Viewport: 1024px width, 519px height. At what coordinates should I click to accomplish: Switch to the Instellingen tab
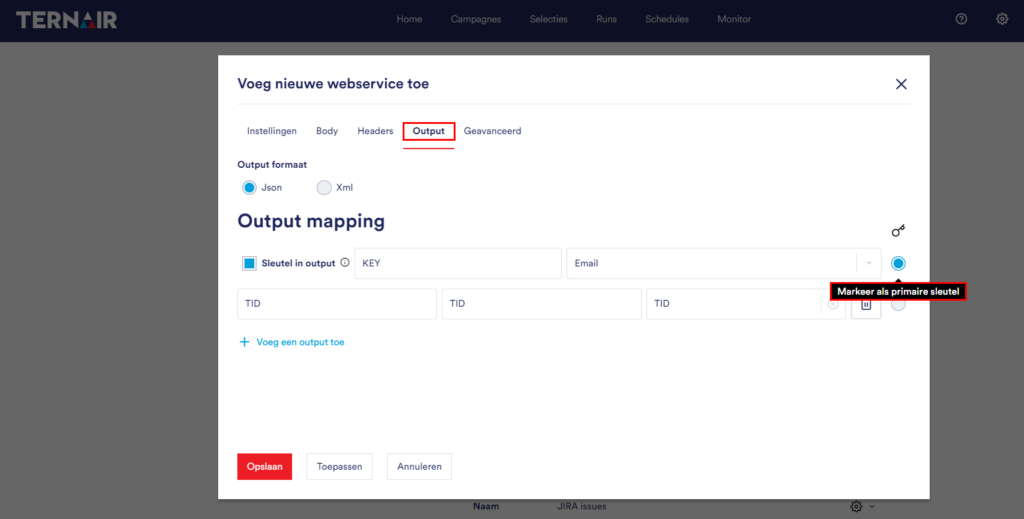point(272,131)
